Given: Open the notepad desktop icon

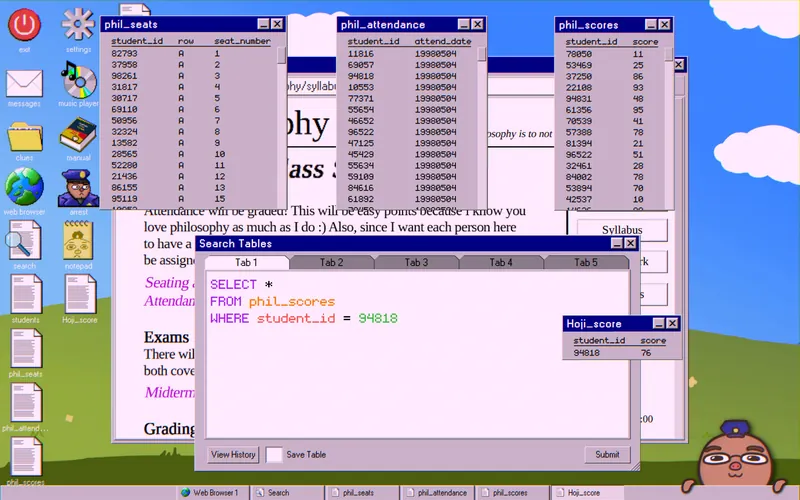Looking at the screenshot, I should [x=78, y=240].
